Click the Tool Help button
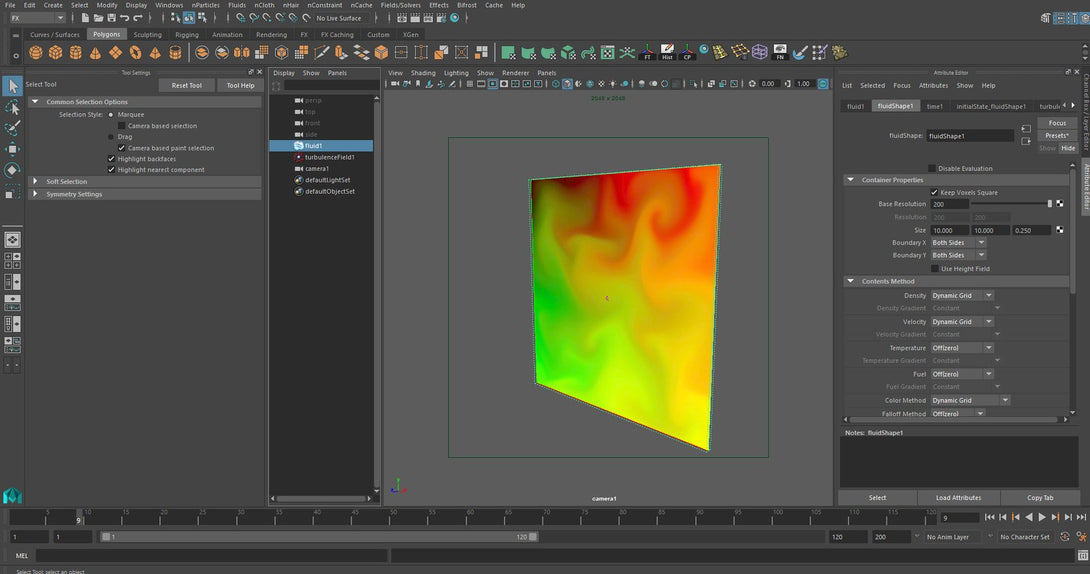The width and height of the screenshot is (1090, 574). [241, 85]
